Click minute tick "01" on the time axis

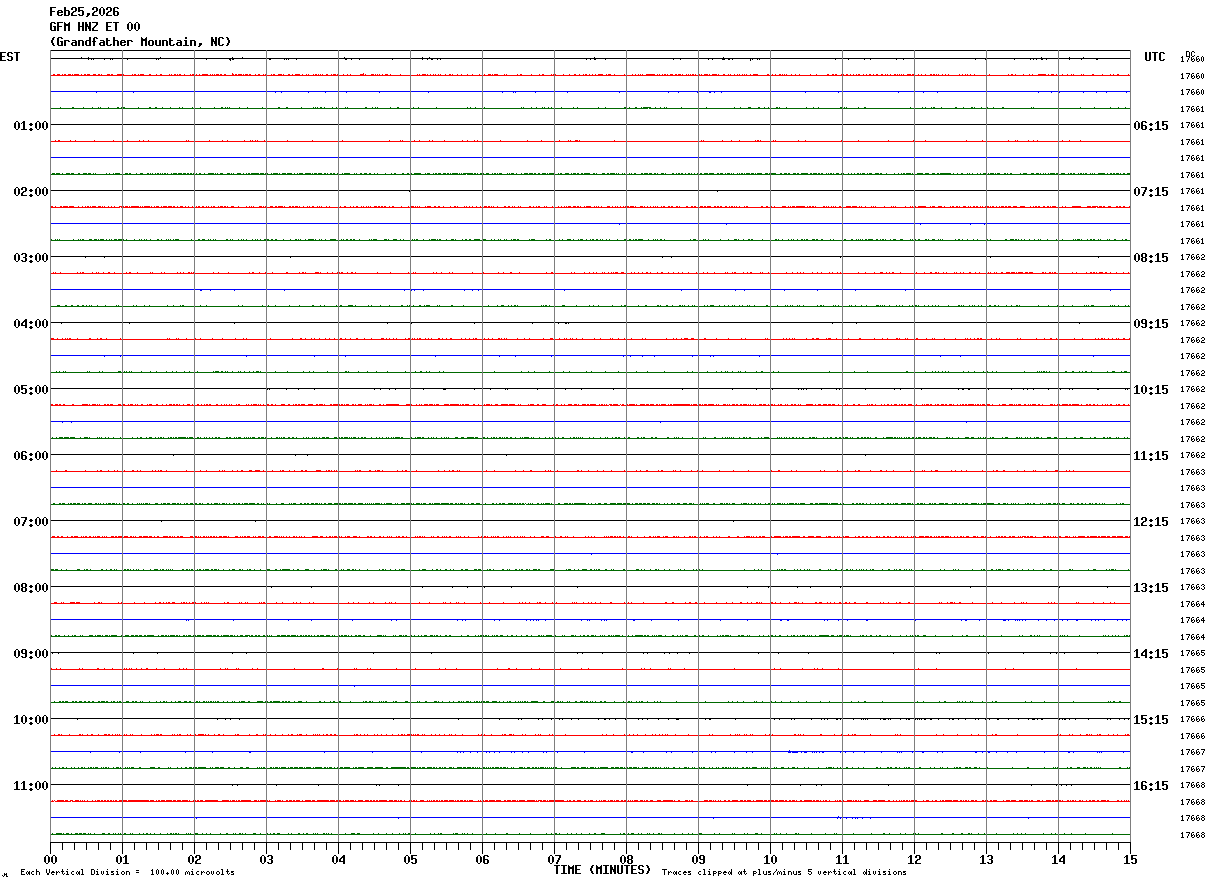point(122,858)
